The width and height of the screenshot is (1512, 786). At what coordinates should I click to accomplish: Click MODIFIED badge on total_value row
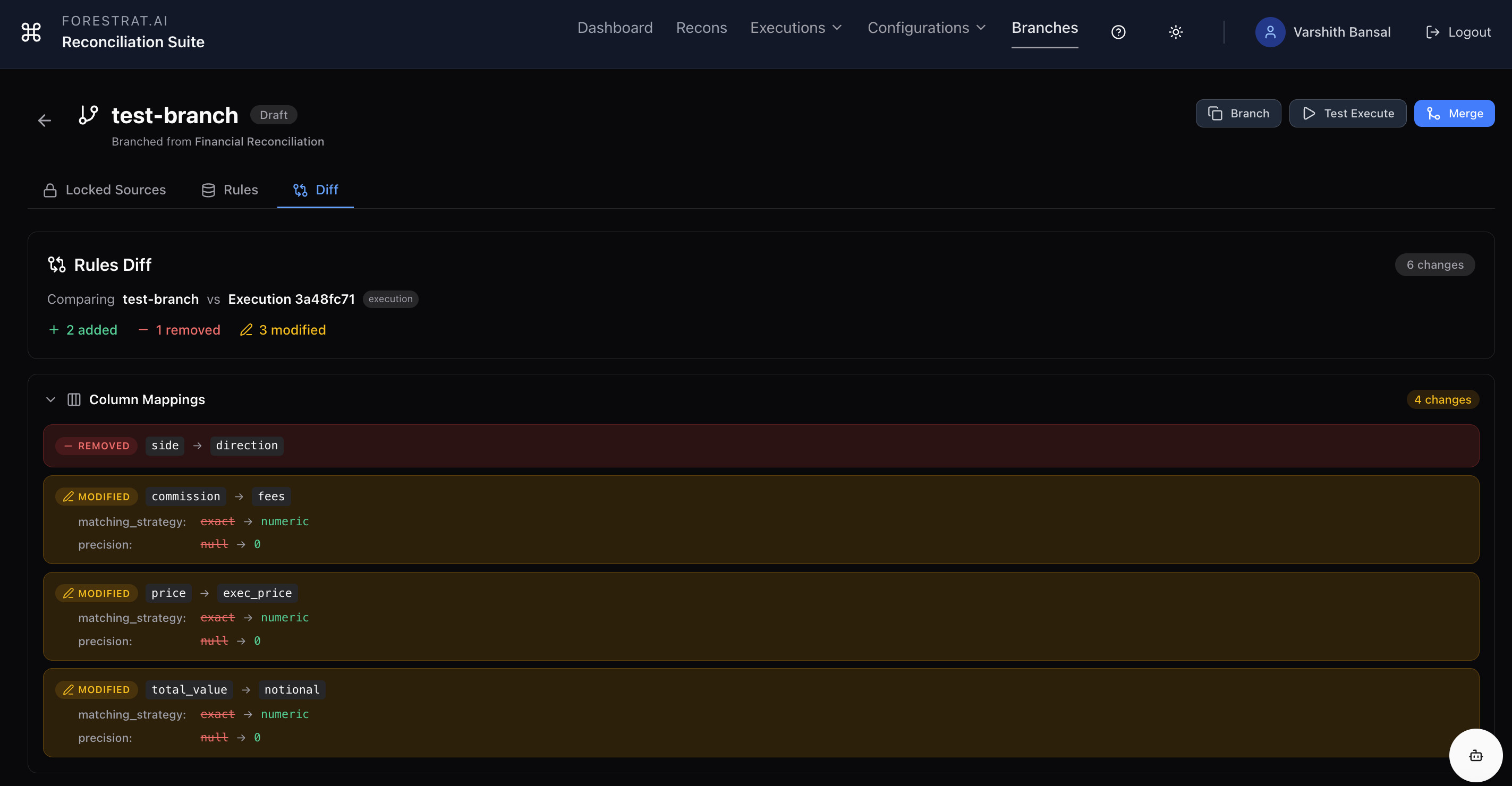[96, 690]
